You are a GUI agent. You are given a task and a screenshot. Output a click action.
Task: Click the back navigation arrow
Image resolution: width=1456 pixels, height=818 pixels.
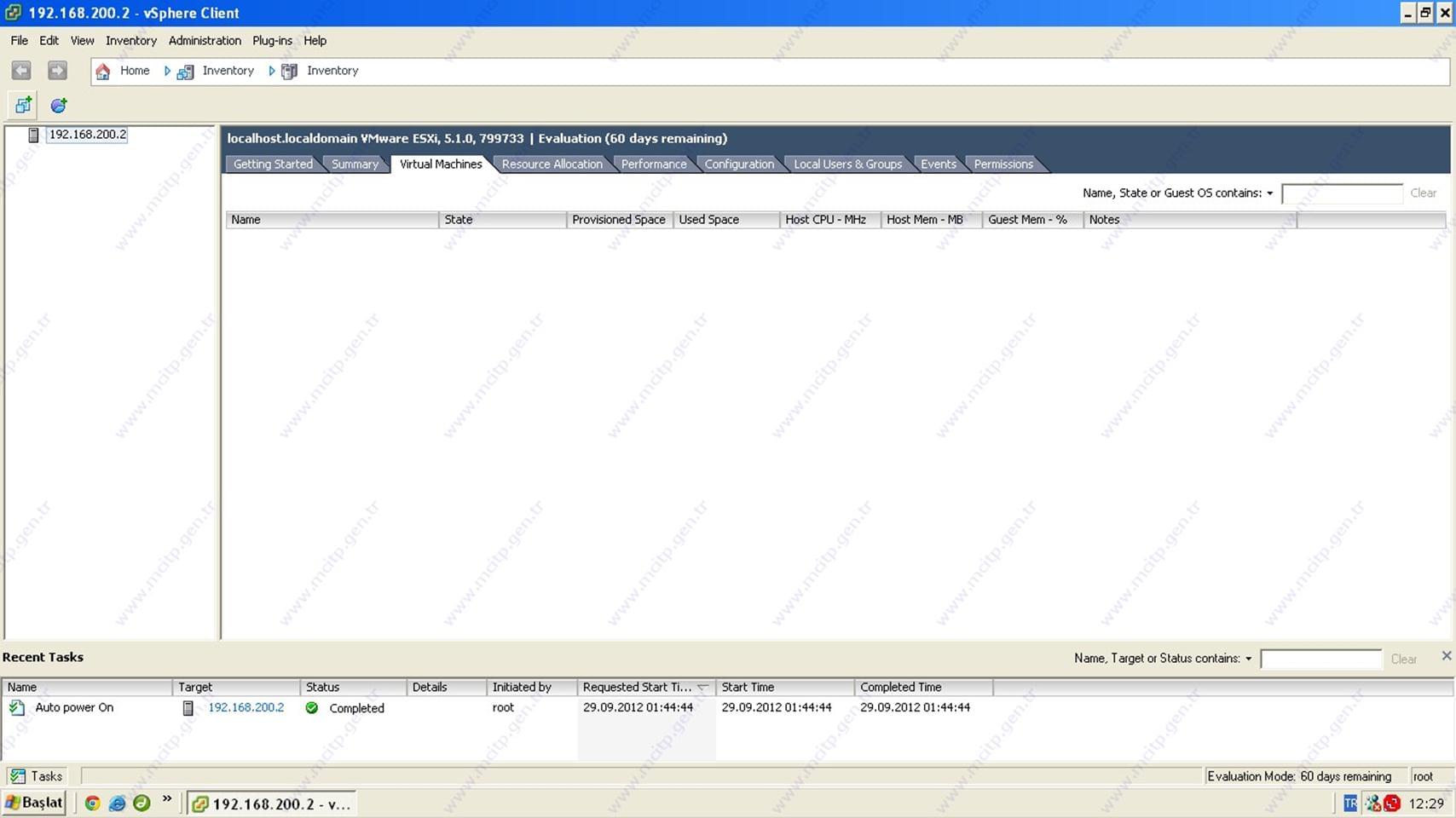coord(21,71)
